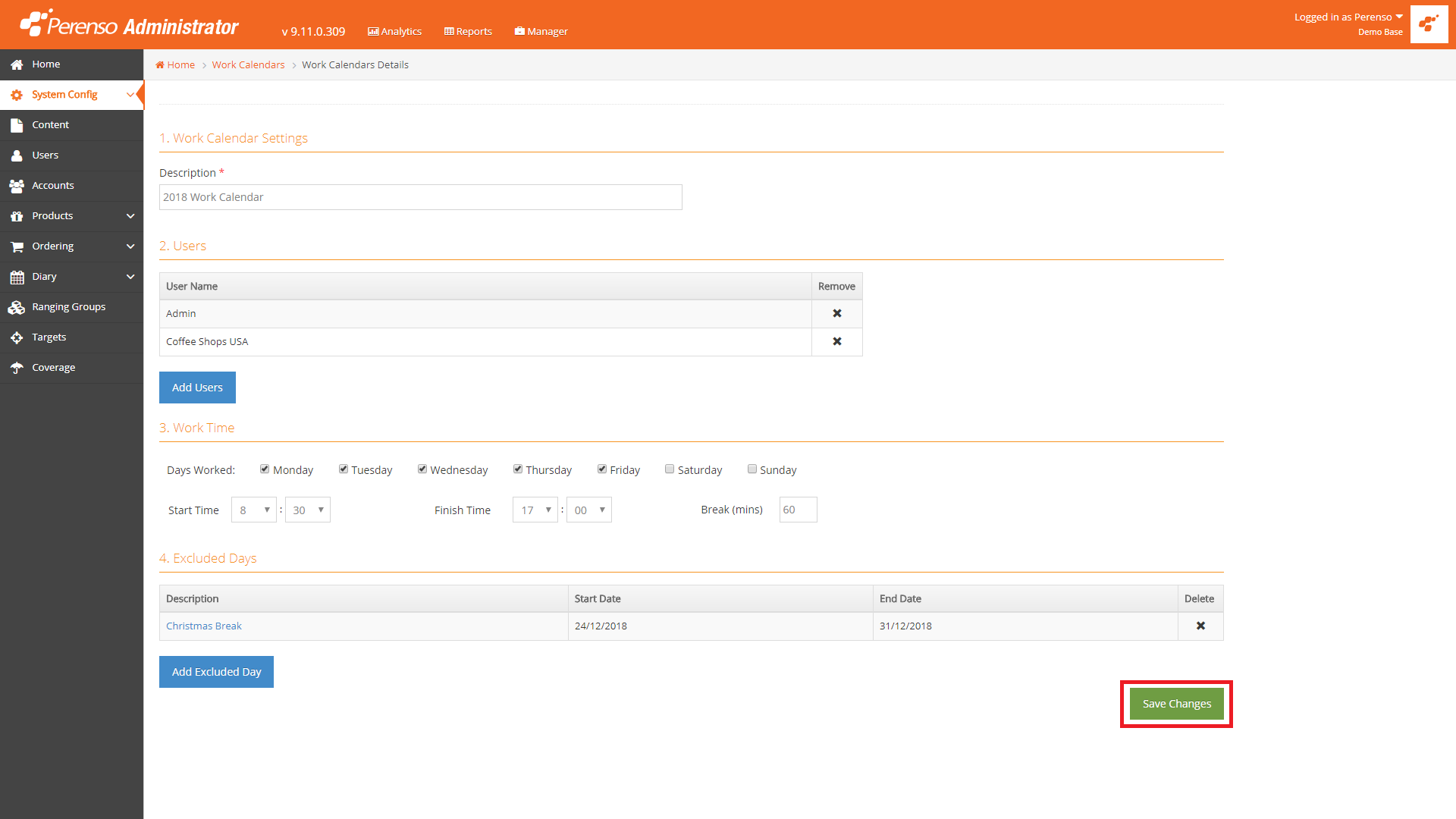Click the Save Changes button
The image size is (1456, 819).
[1176, 704]
